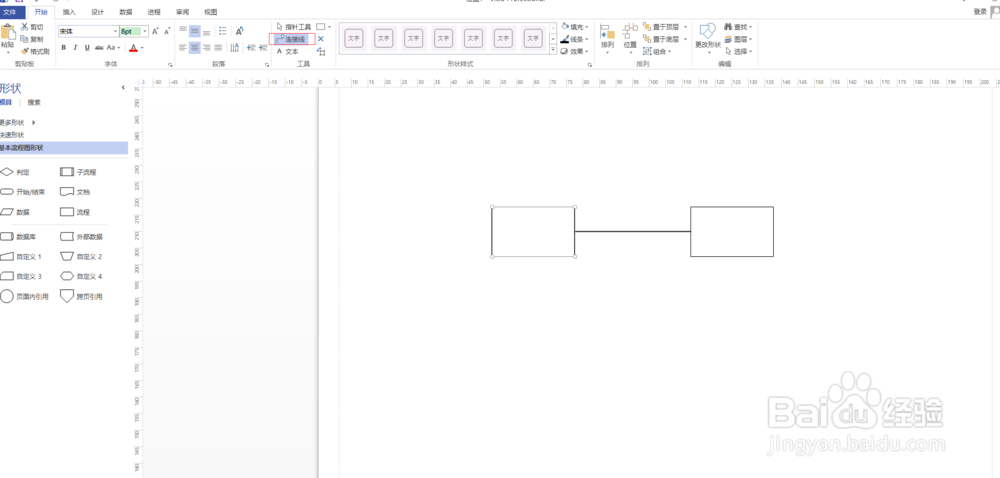Select the 自定义 1 shape
The width and height of the screenshot is (1000, 478).
pos(21,256)
